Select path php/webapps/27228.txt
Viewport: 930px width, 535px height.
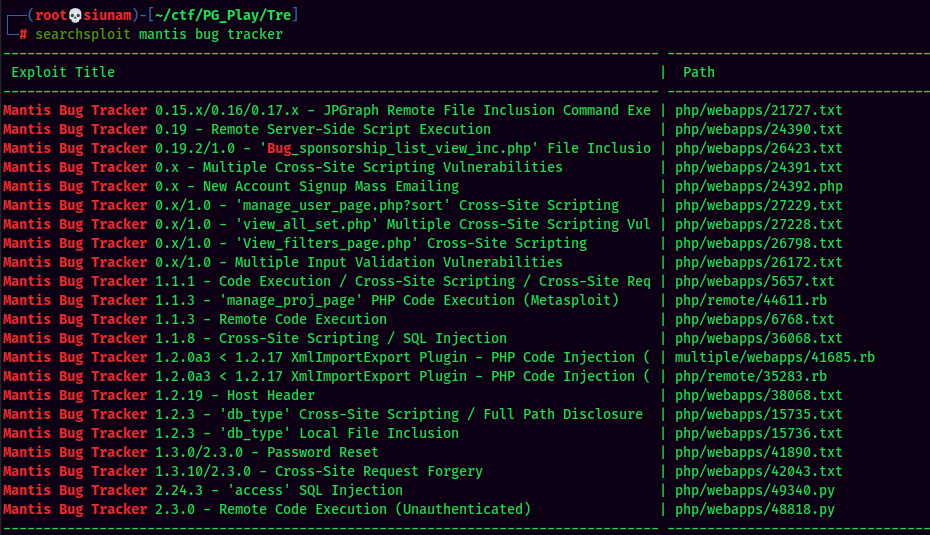pos(759,224)
